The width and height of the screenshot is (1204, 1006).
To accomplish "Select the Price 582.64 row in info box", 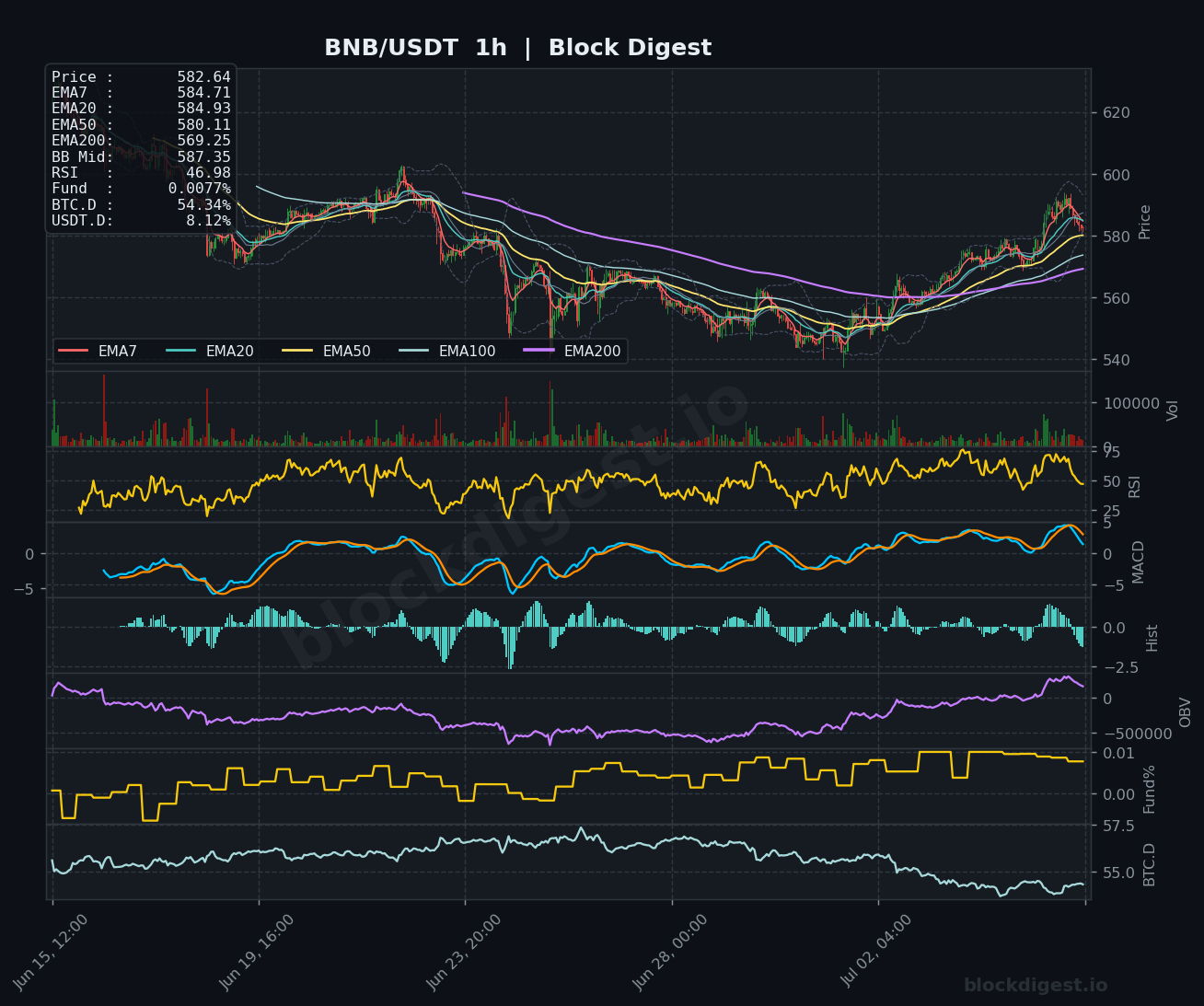I will [x=141, y=77].
